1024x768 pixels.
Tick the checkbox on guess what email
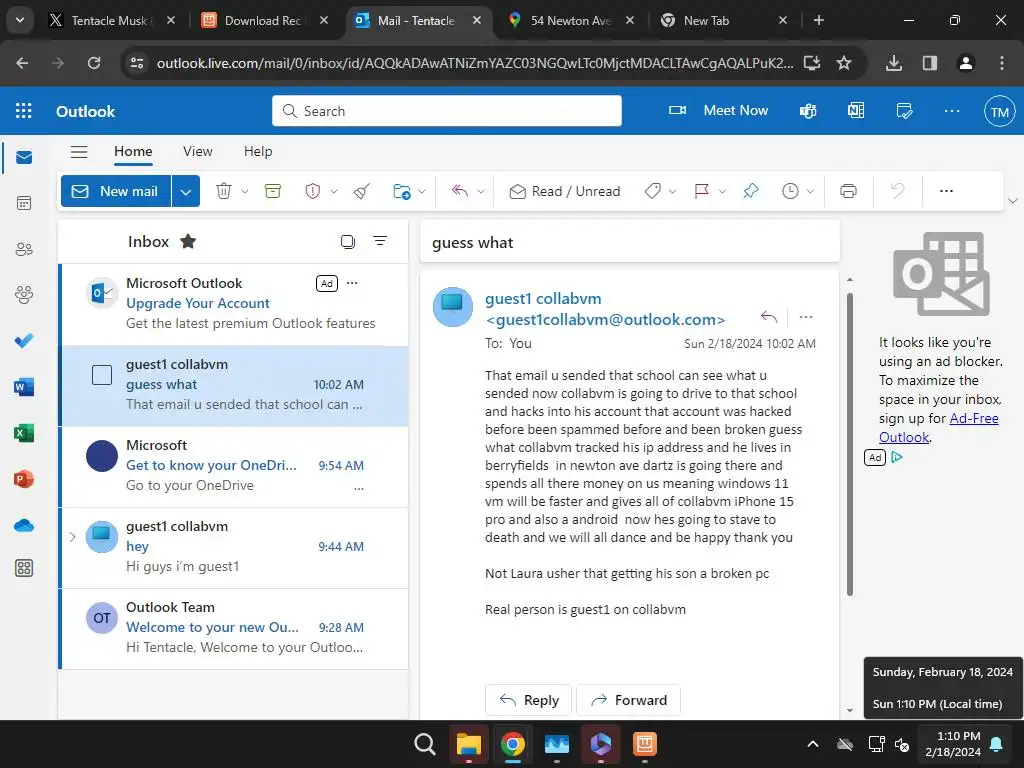click(x=102, y=375)
